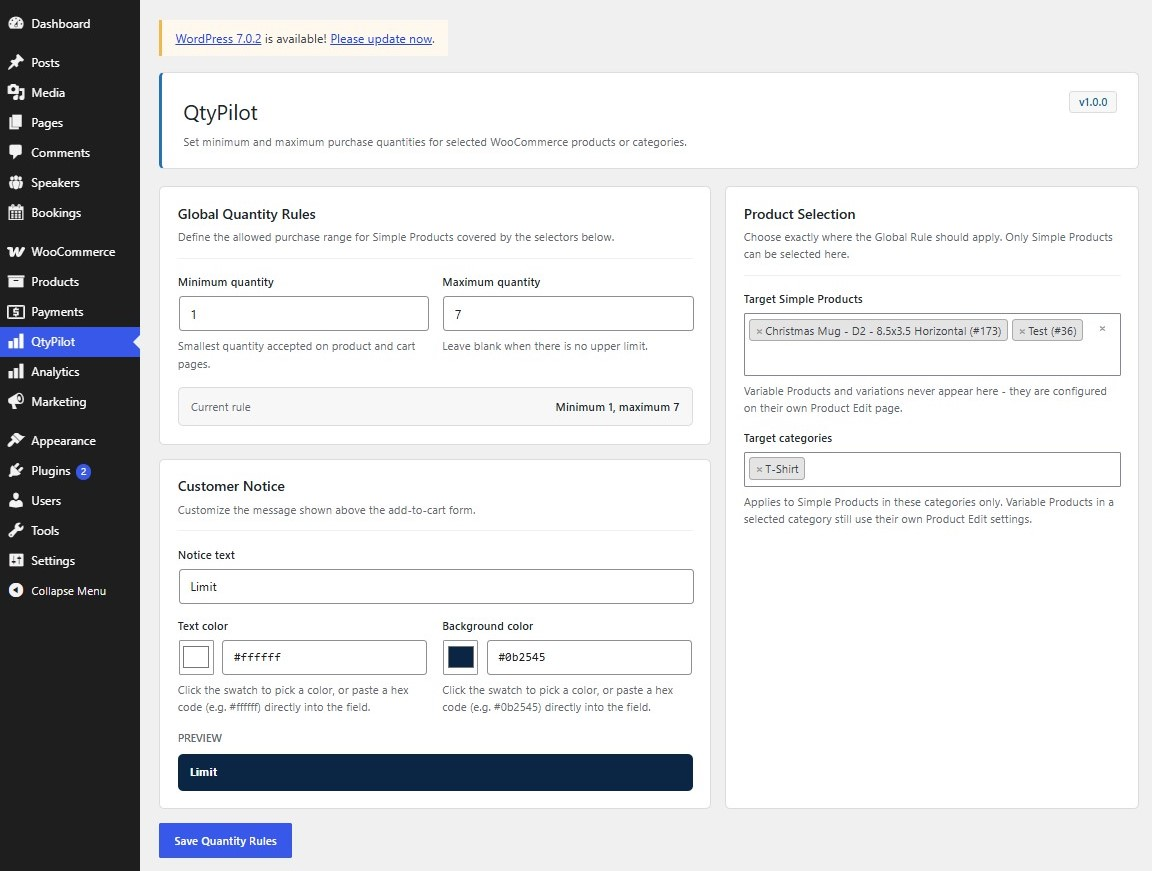Open the Dashboard menu
Viewport: 1152px width, 871px height.
pos(70,24)
